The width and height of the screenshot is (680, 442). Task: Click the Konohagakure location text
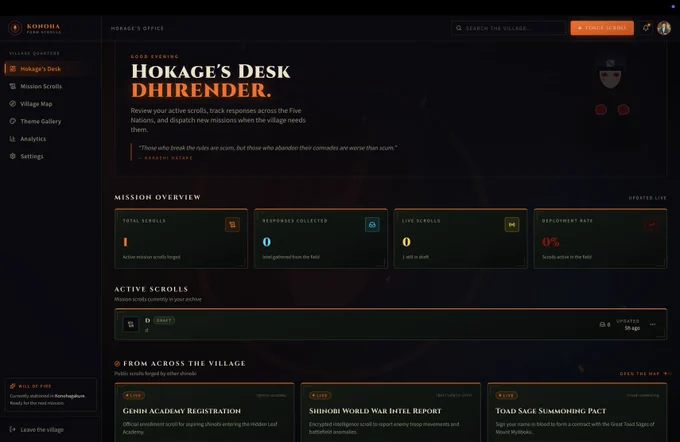coord(69,396)
